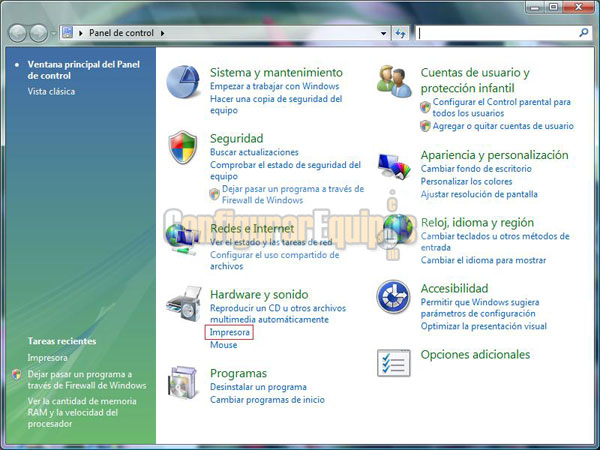Viewport: 600px width, 450px height.
Task: Click shield icon beside Agregar o quitar cuentas
Action: [425, 126]
